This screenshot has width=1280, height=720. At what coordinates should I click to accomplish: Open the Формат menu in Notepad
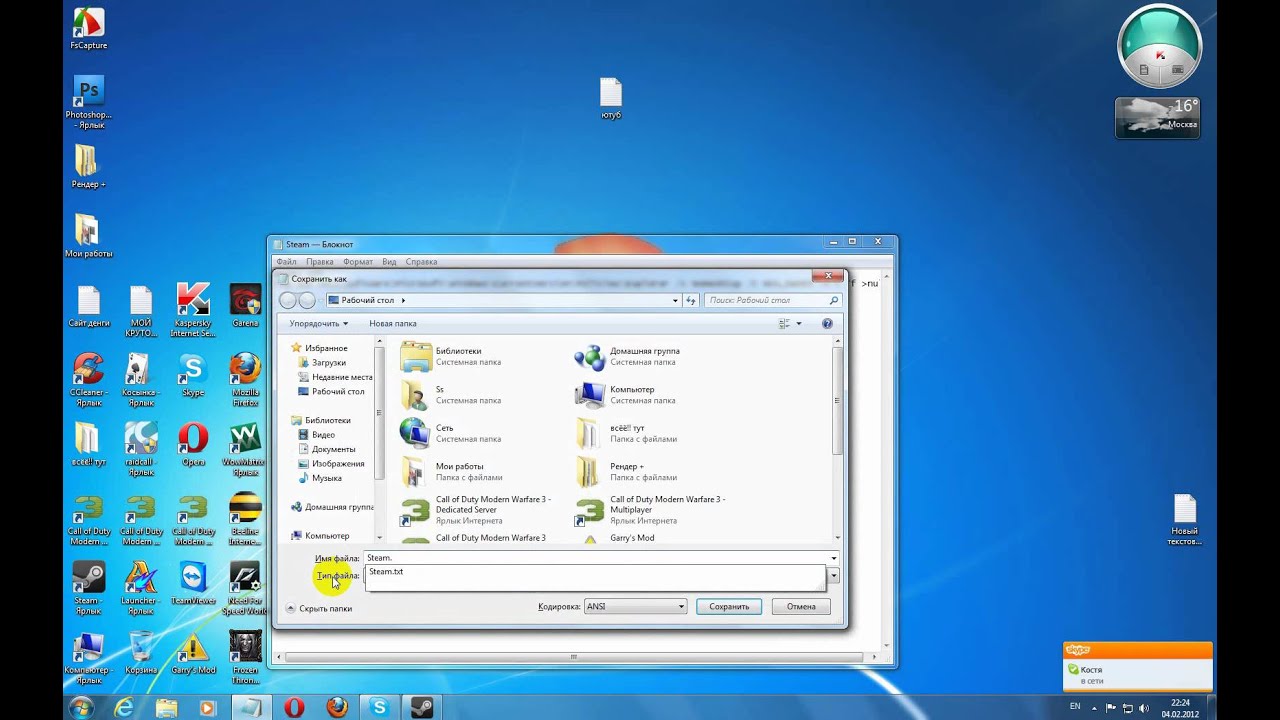point(358,262)
